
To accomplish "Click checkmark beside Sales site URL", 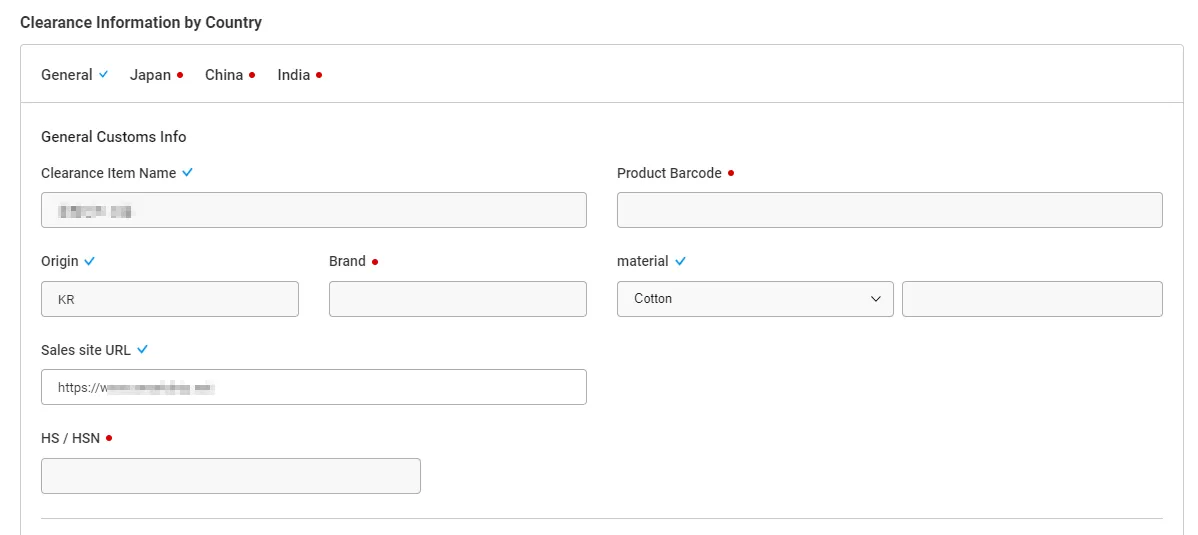I will (142, 350).
